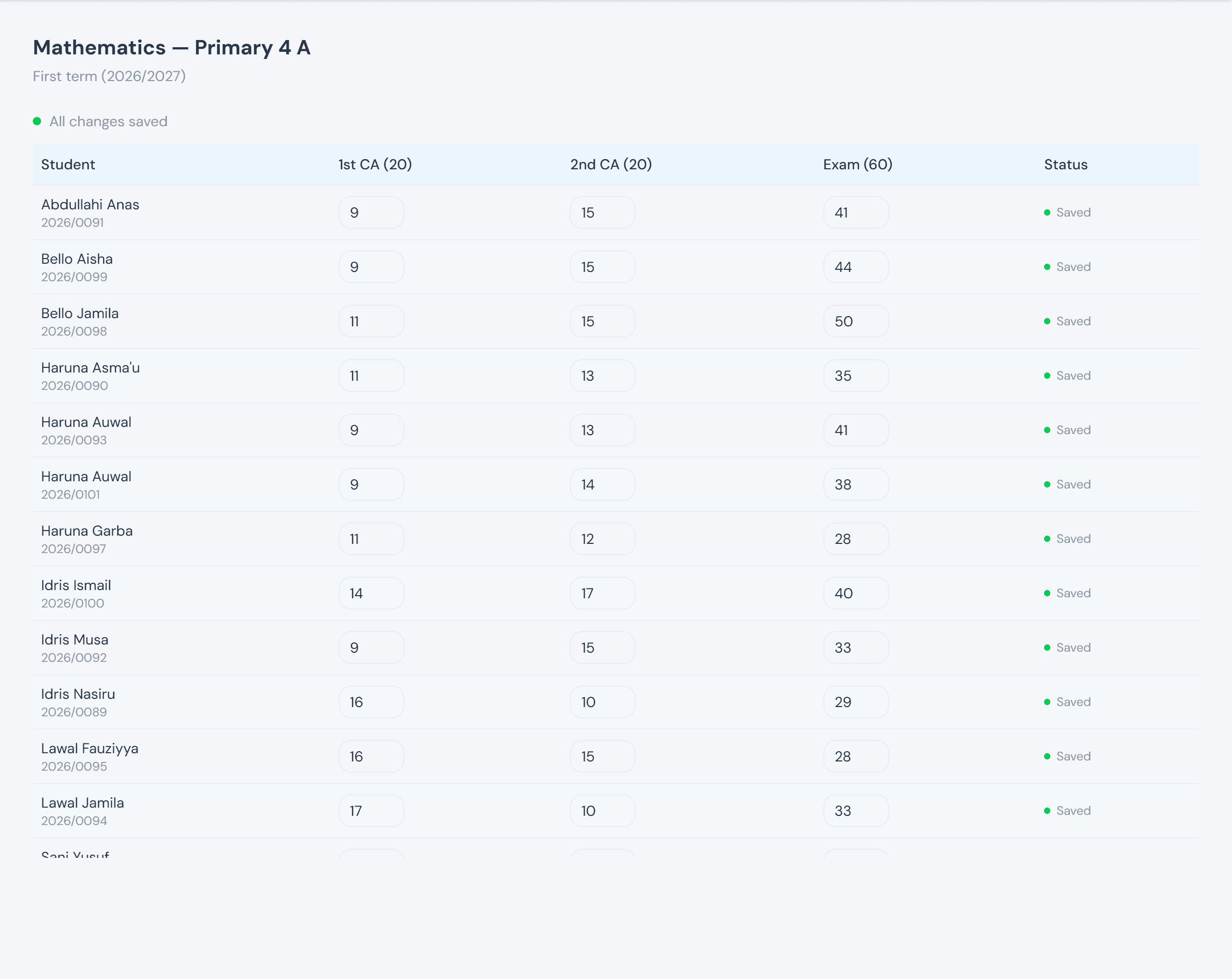The image size is (1232, 979).
Task: Click the All changes saved indicator
Action: pos(101,121)
